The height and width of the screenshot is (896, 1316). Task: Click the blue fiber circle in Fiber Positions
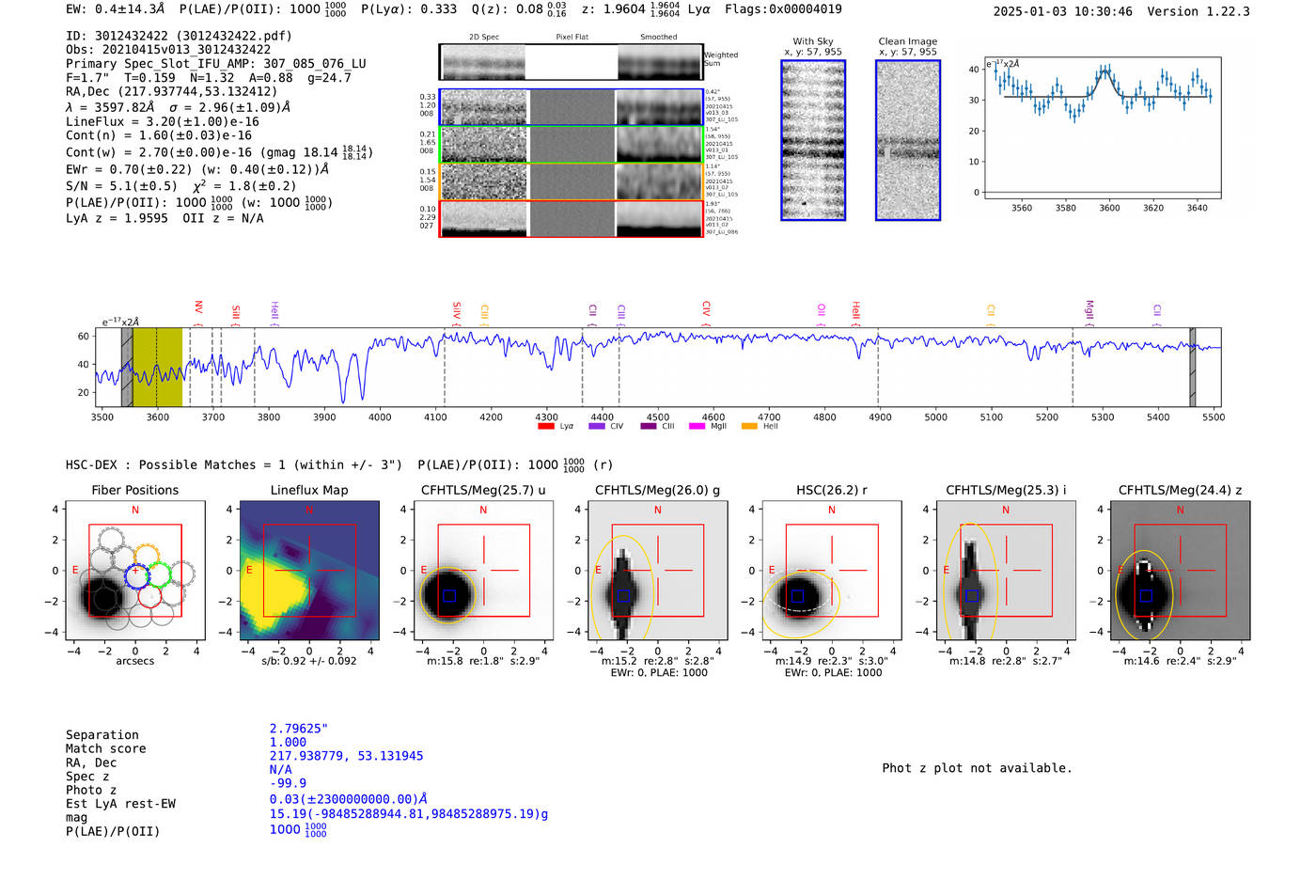137,576
